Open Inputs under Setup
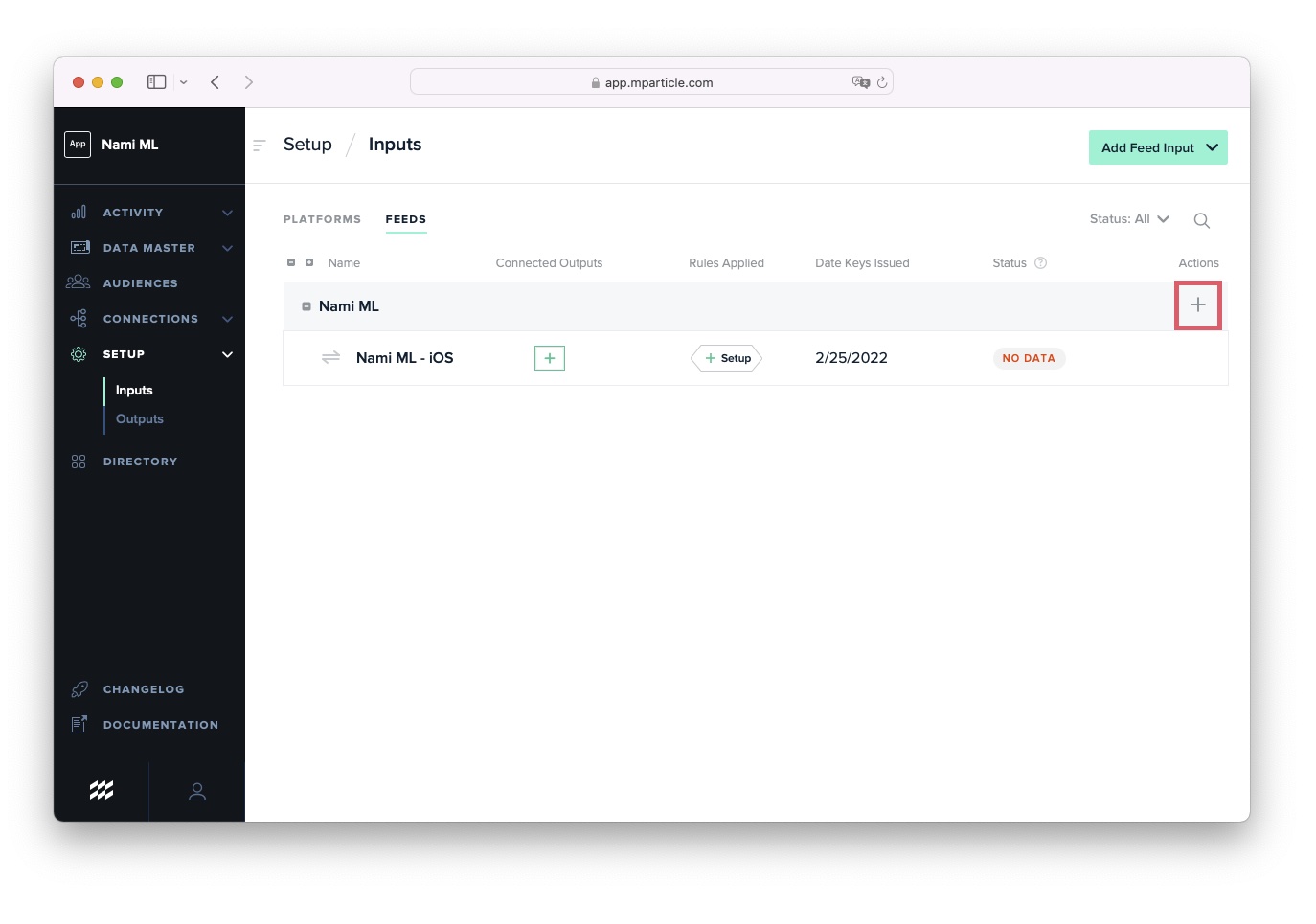Viewport: 1316px width, 924px height. pyautogui.click(x=134, y=391)
